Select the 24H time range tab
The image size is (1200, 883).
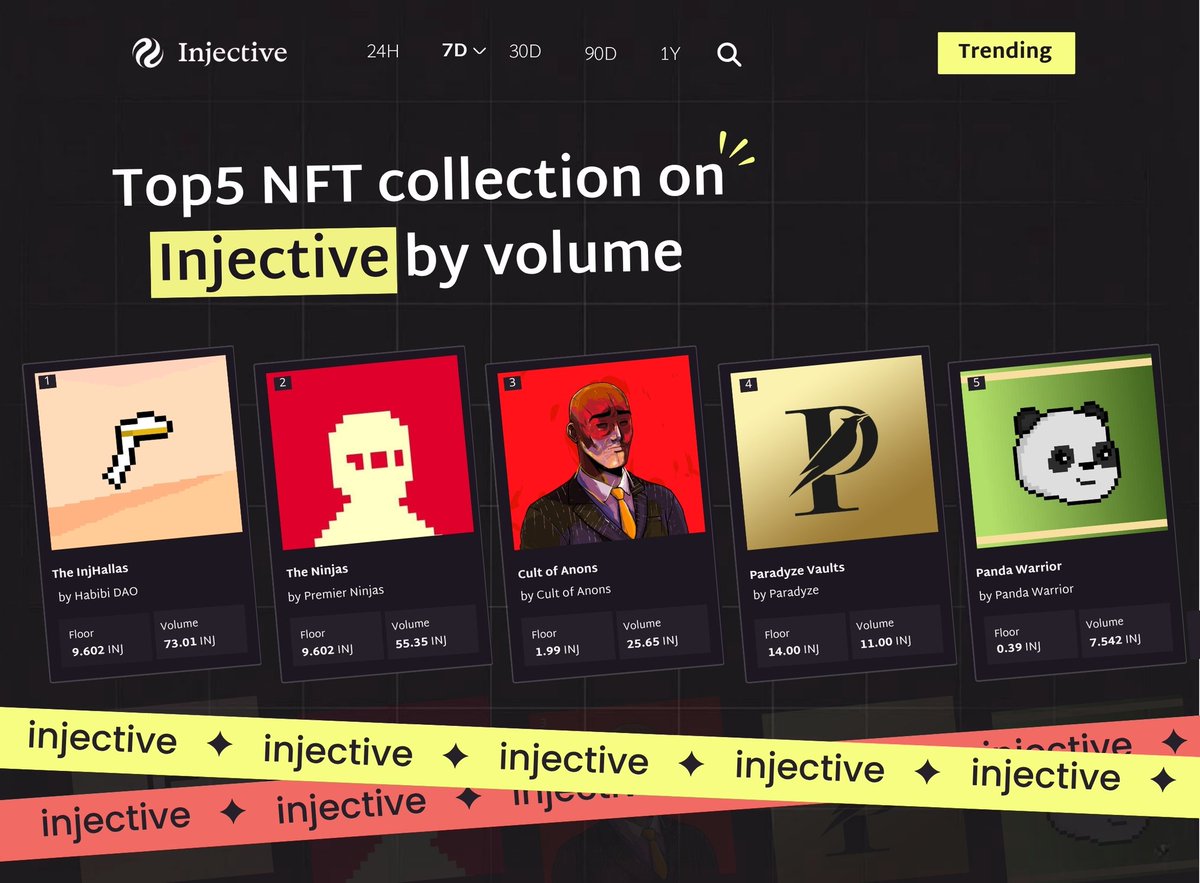pyautogui.click(x=383, y=51)
